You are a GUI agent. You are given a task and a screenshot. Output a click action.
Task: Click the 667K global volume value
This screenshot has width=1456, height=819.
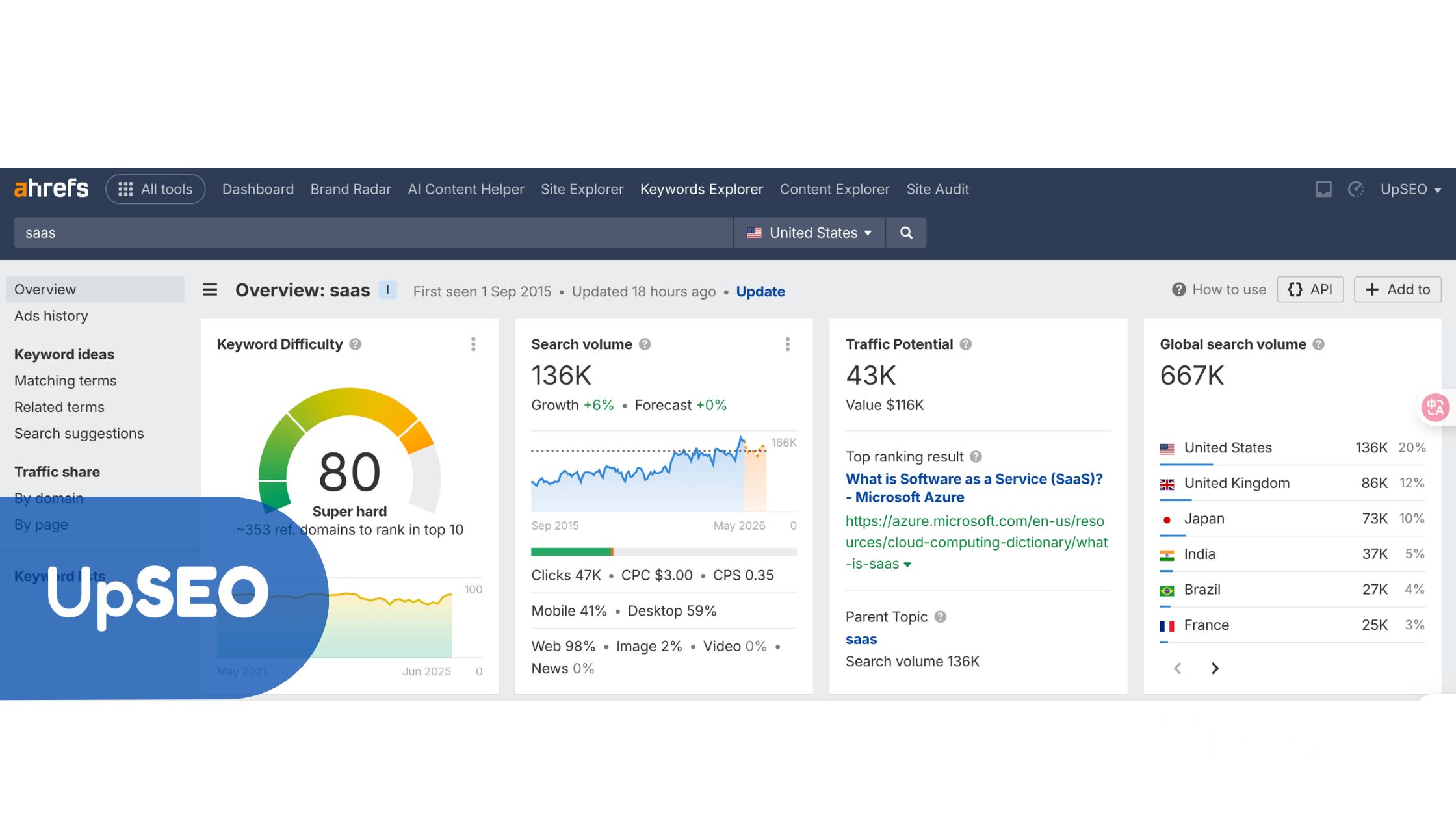tap(1192, 376)
